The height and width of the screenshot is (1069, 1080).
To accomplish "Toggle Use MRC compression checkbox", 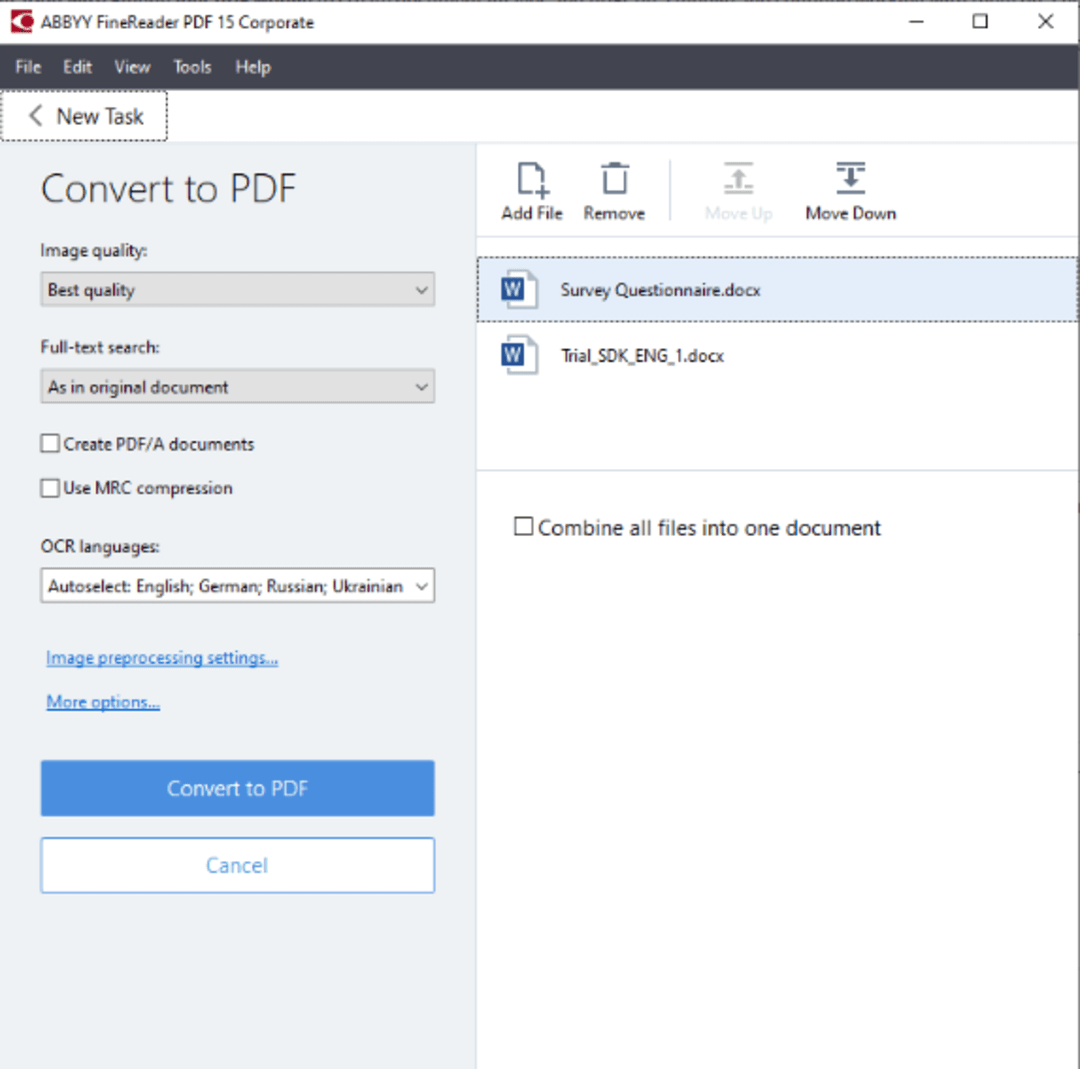I will (50, 488).
